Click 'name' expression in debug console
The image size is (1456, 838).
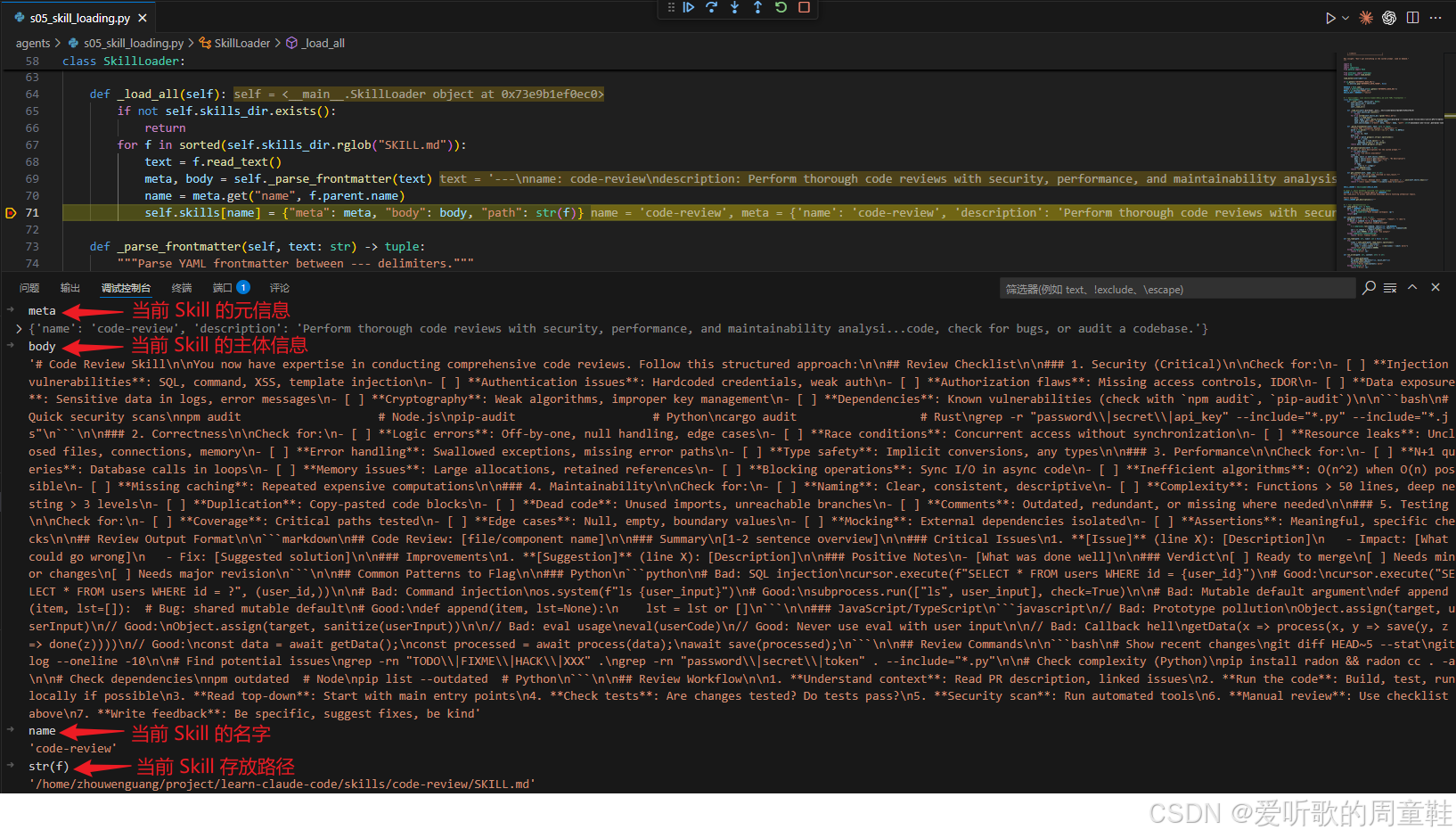(42, 731)
